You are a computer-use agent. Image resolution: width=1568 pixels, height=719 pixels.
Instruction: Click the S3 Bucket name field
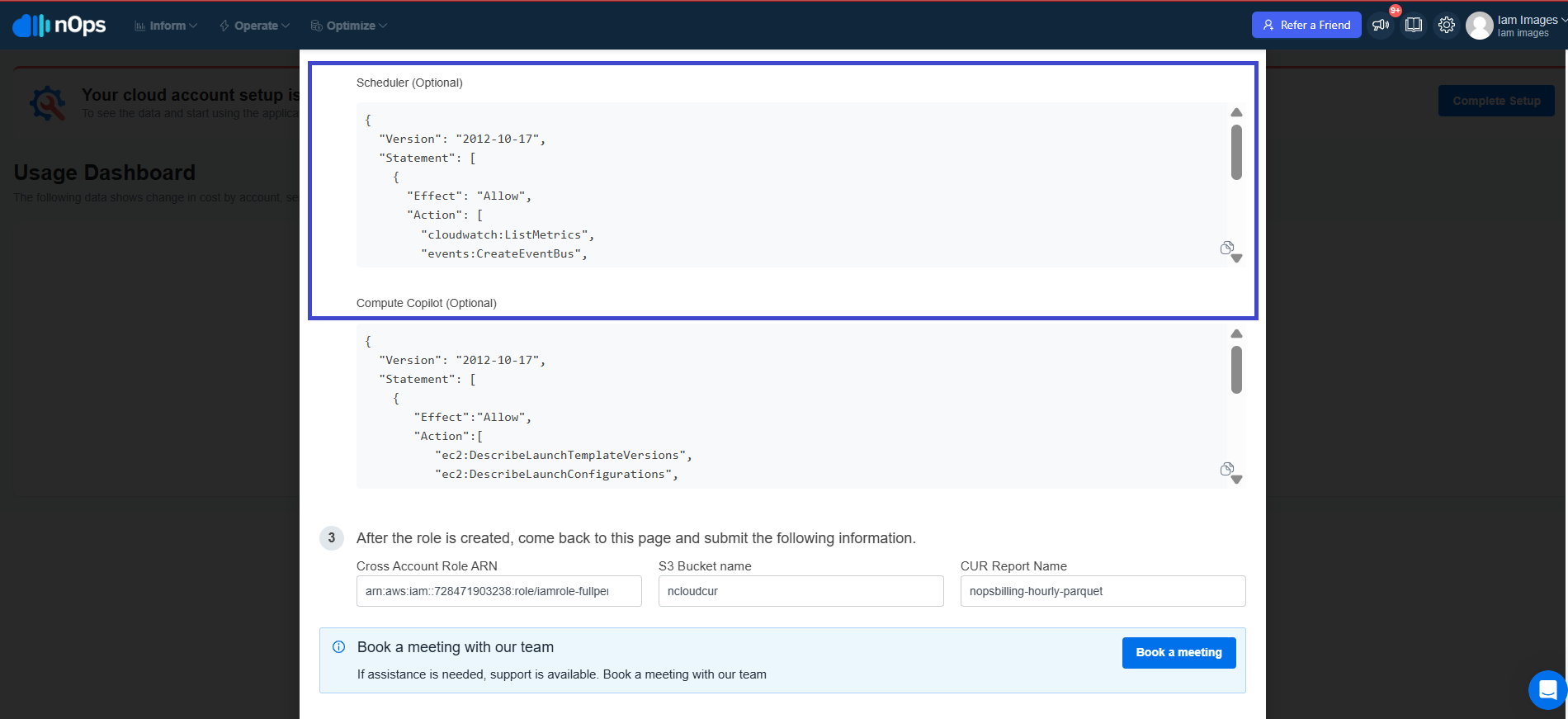[x=801, y=591]
